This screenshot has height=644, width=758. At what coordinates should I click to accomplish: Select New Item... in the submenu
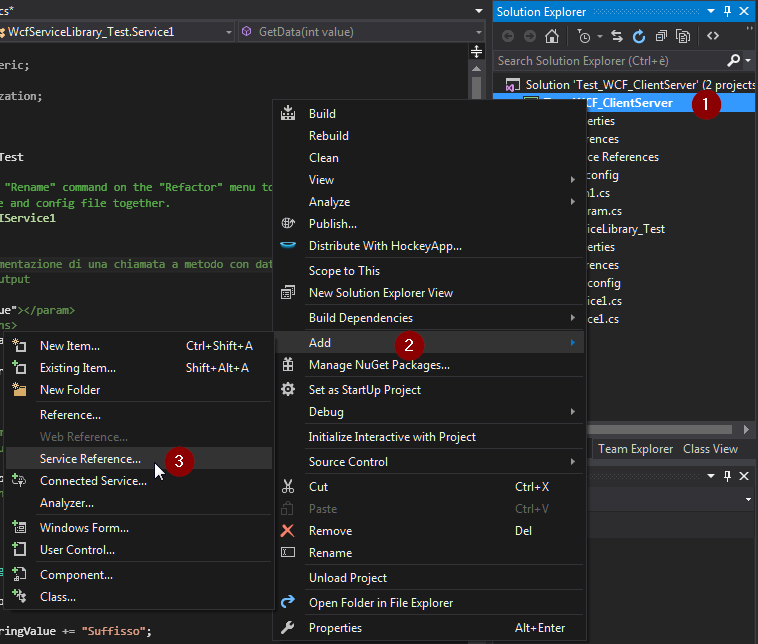point(69,346)
